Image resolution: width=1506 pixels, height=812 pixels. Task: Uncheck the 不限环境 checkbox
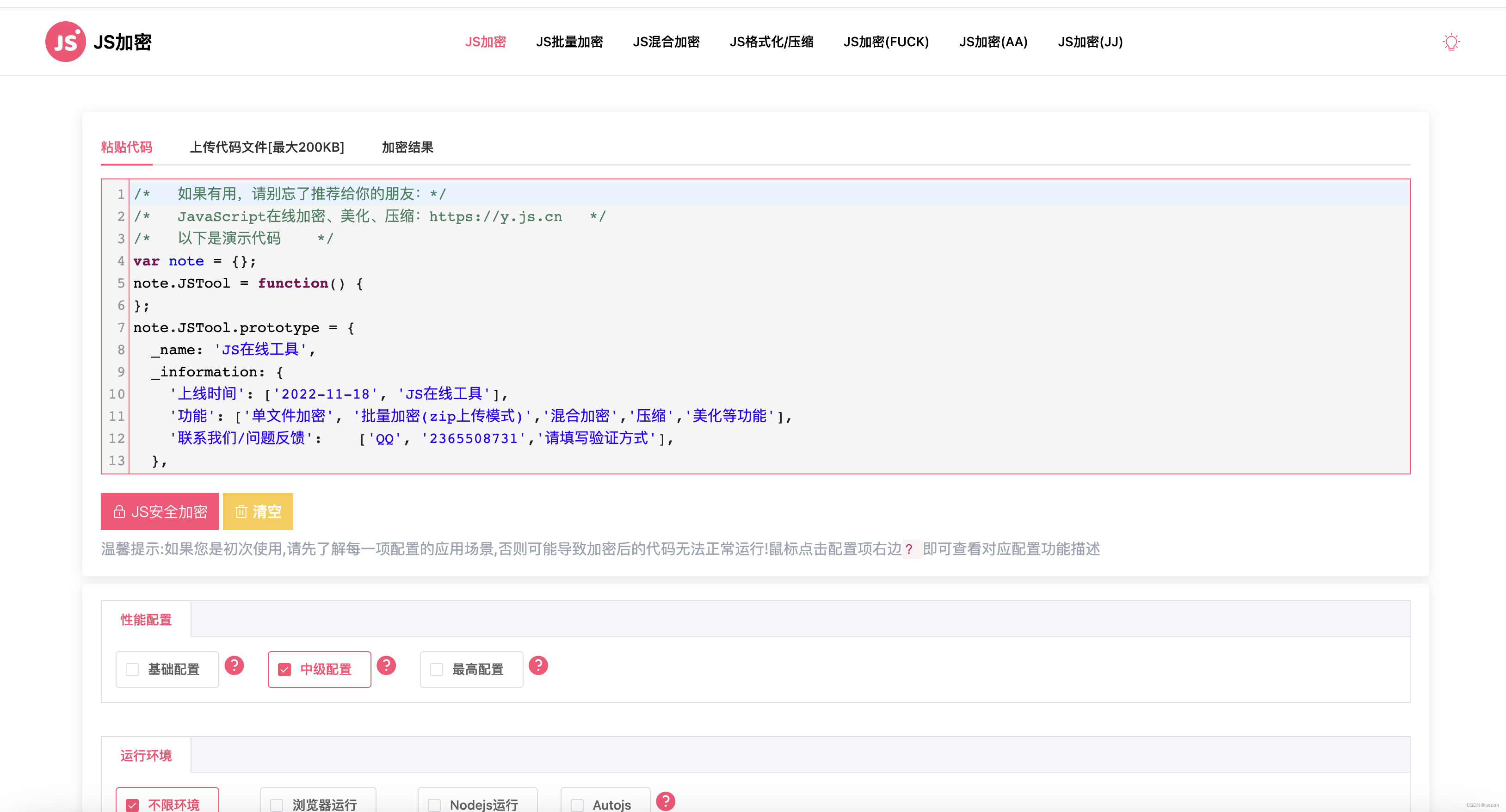click(133, 805)
